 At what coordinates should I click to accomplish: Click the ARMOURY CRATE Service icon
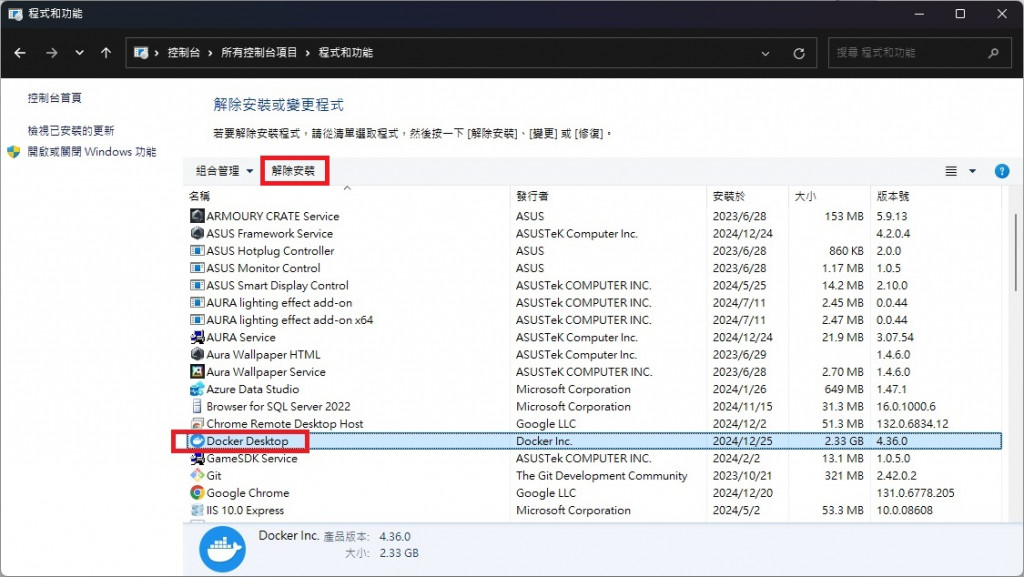pyautogui.click(x=197, y=215)
